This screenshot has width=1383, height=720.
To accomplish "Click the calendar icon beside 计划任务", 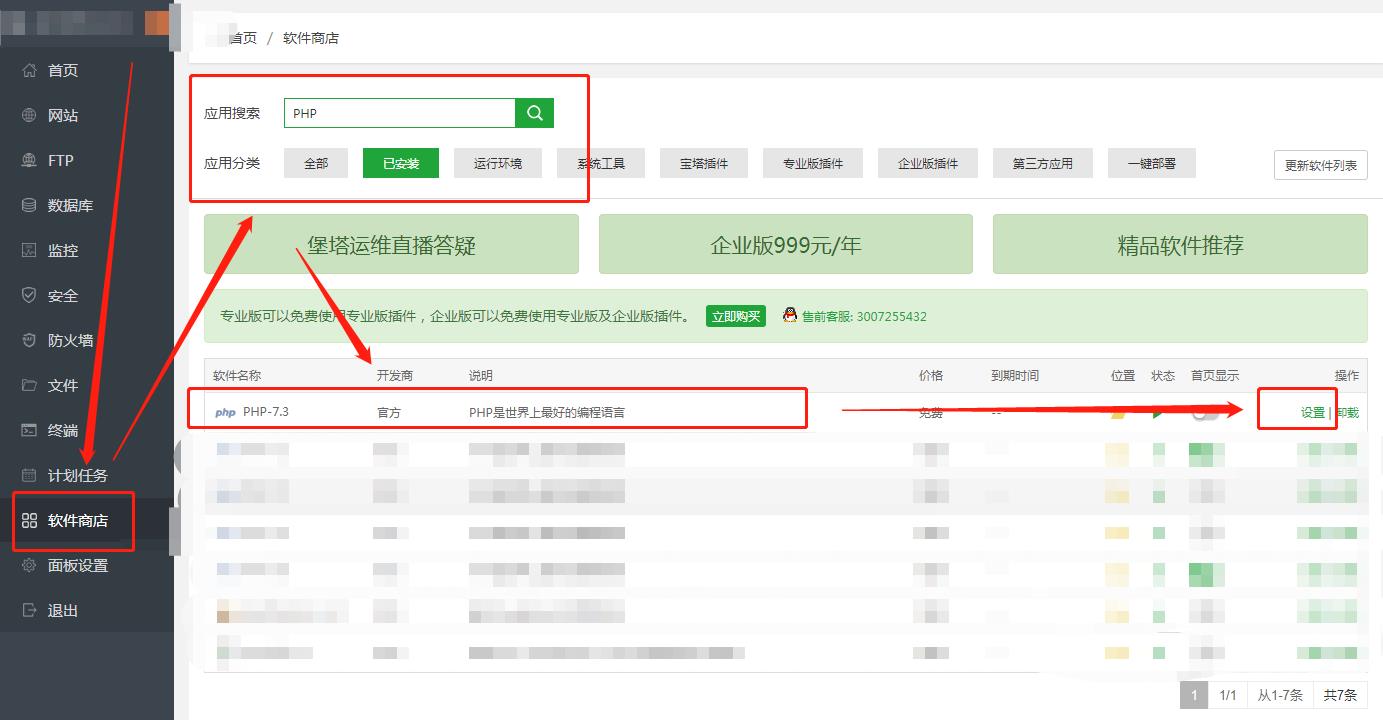I will [29, 475].
